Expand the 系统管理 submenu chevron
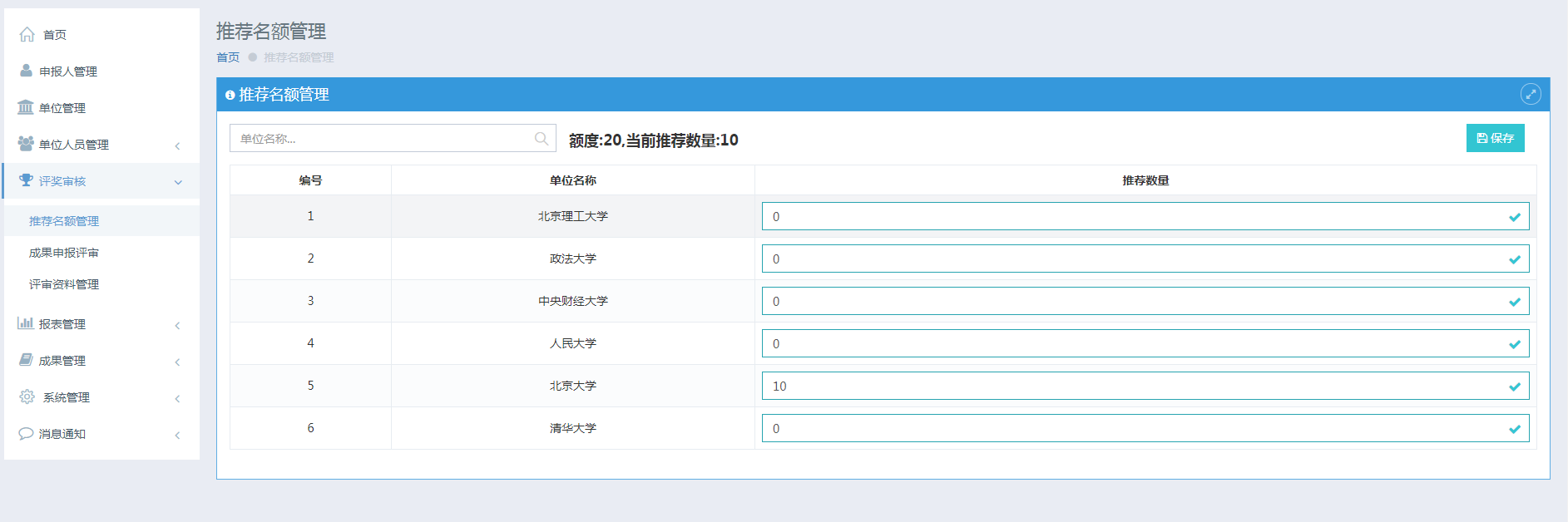 (177, 398)
